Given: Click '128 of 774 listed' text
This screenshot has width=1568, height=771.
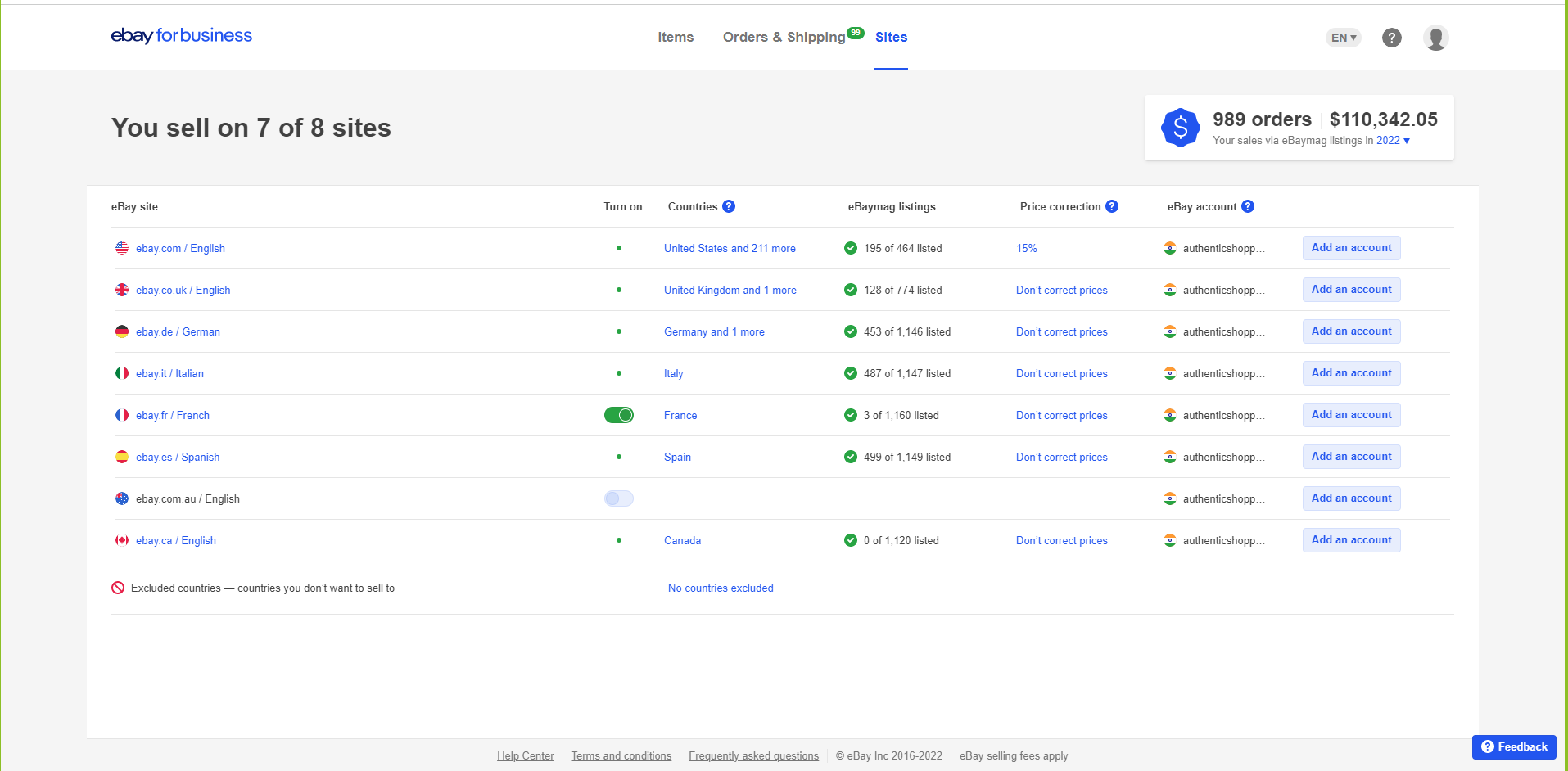Looking at the screenshot, I should pos(903,290).
